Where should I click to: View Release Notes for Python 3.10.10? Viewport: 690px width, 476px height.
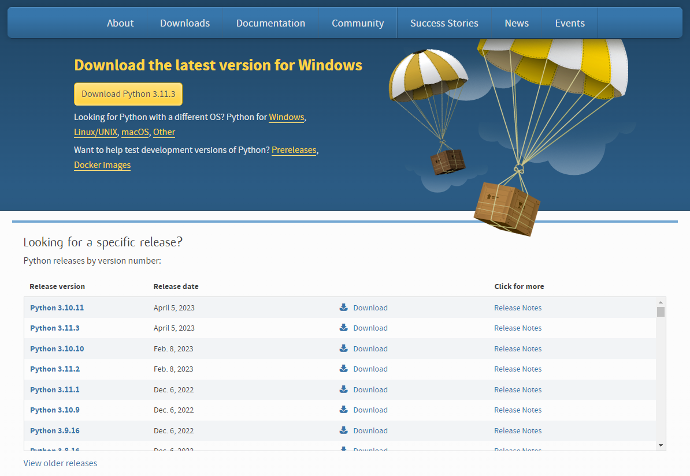(x=518, y=348)
